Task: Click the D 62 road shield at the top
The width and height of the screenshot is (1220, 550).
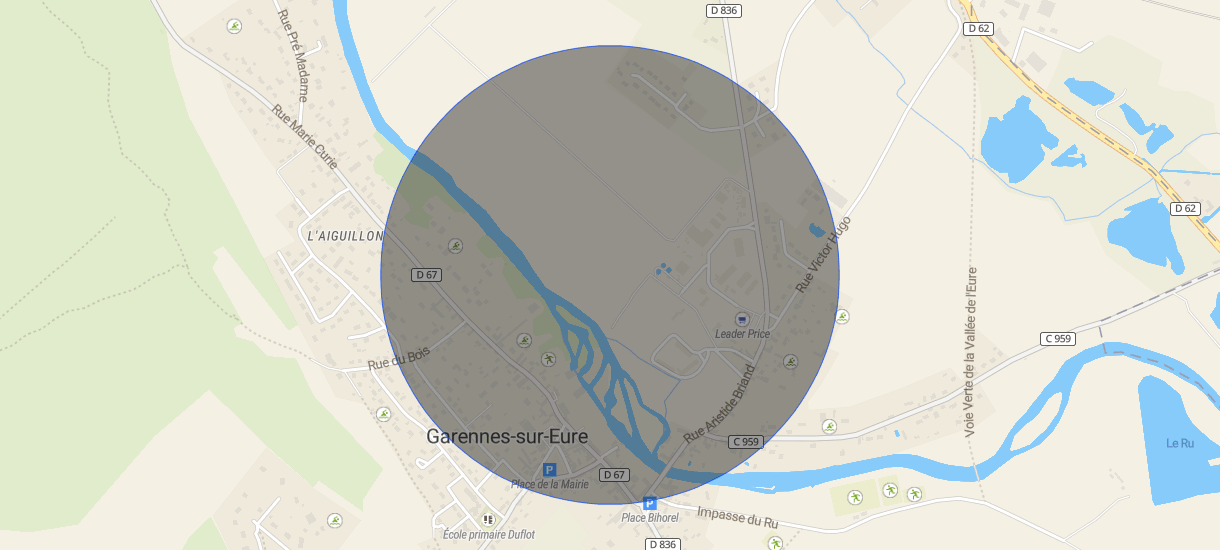Action: 979,29
